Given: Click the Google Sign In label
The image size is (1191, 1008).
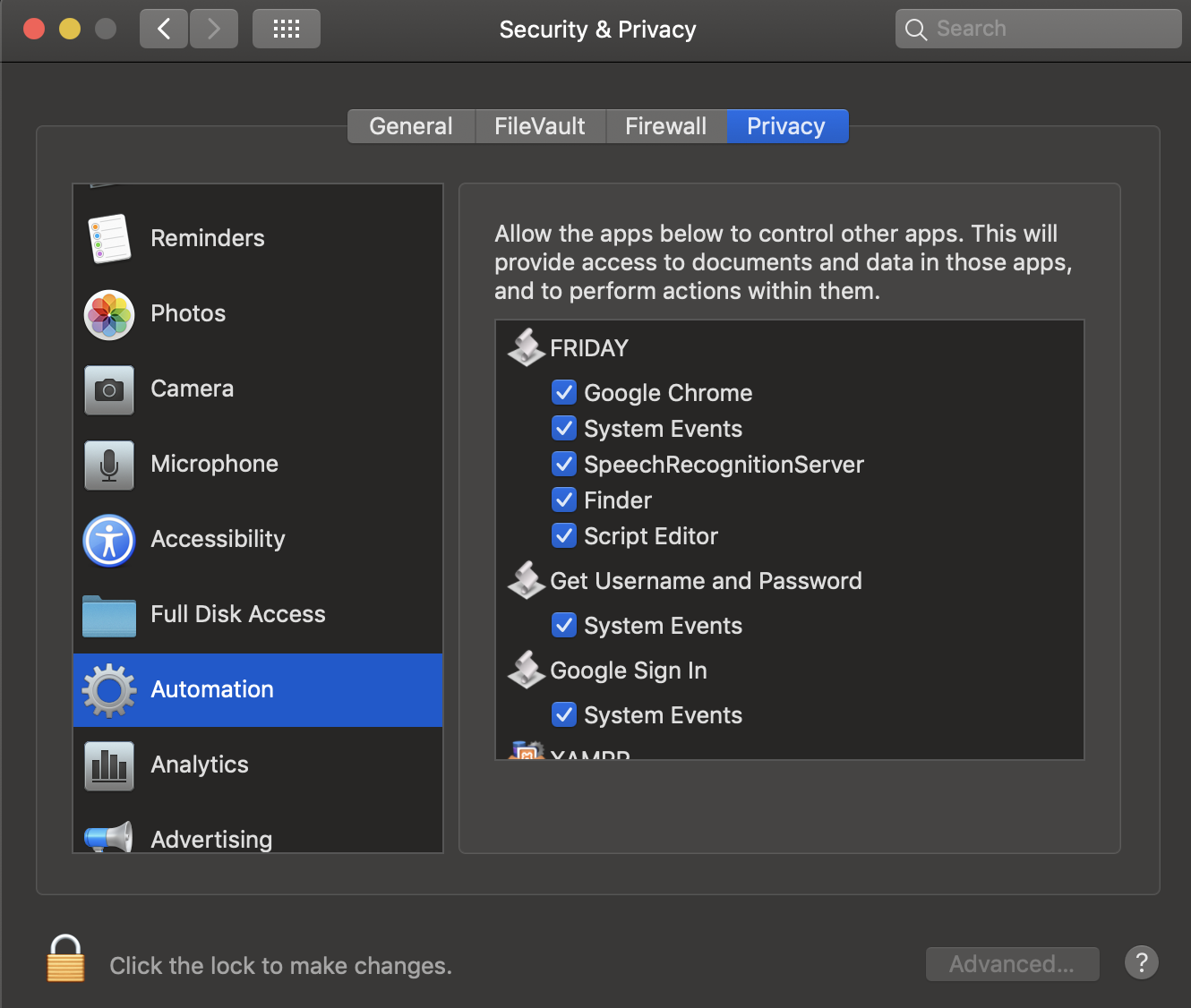Looking at the screenshot, I should 629,671.
